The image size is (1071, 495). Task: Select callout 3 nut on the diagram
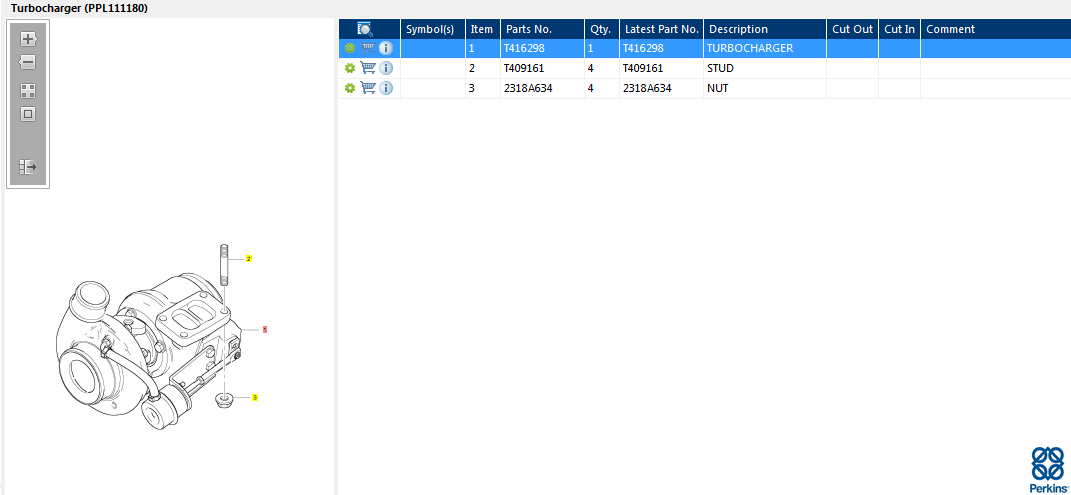click(x=255, y=397)
